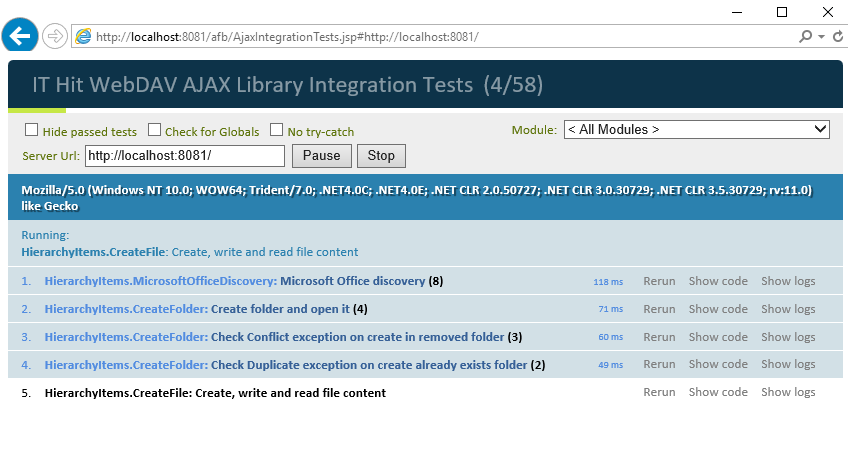Open the address bar autocomplete dropdown arrow
Screen dimensions: 848x470
(822, 37)
